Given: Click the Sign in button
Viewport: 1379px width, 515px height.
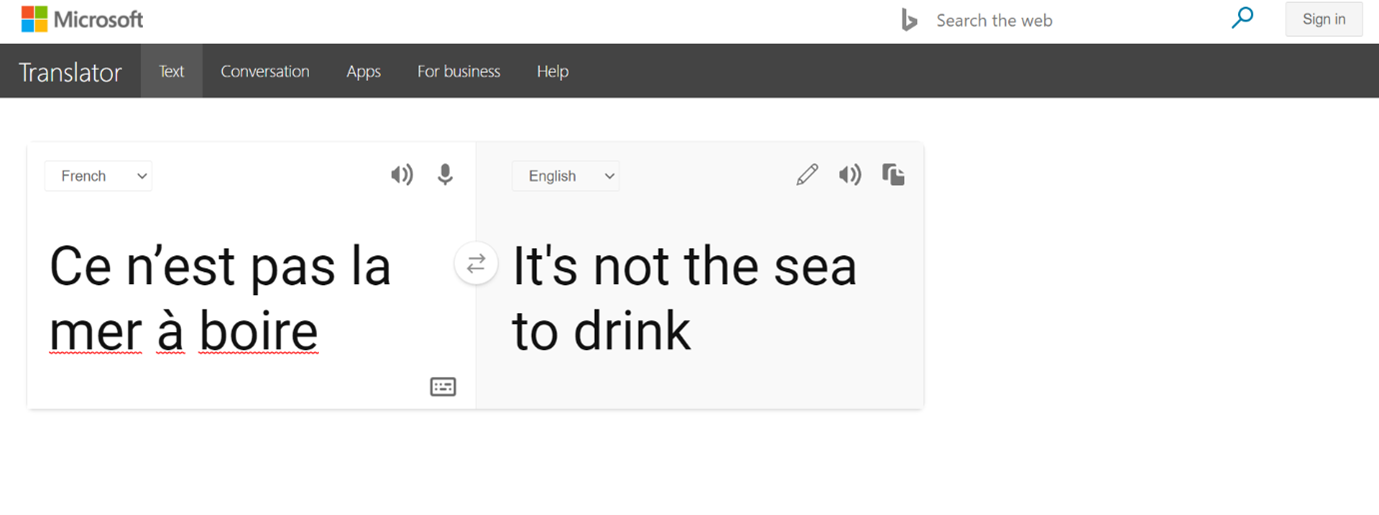Looking at the screenshot, I should [x=1323, y=19].
